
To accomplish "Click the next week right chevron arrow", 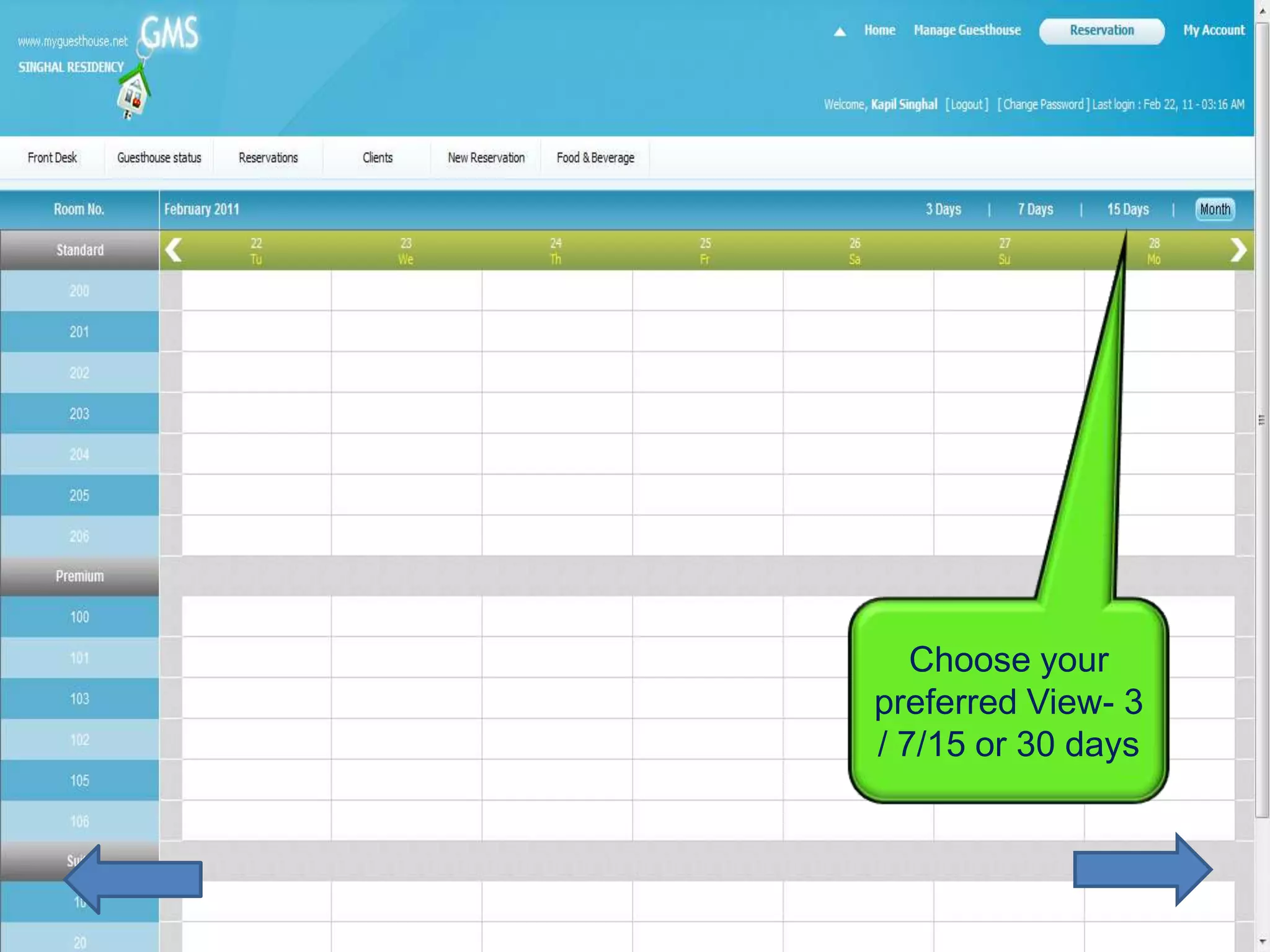I will [x=1238, y=250].
